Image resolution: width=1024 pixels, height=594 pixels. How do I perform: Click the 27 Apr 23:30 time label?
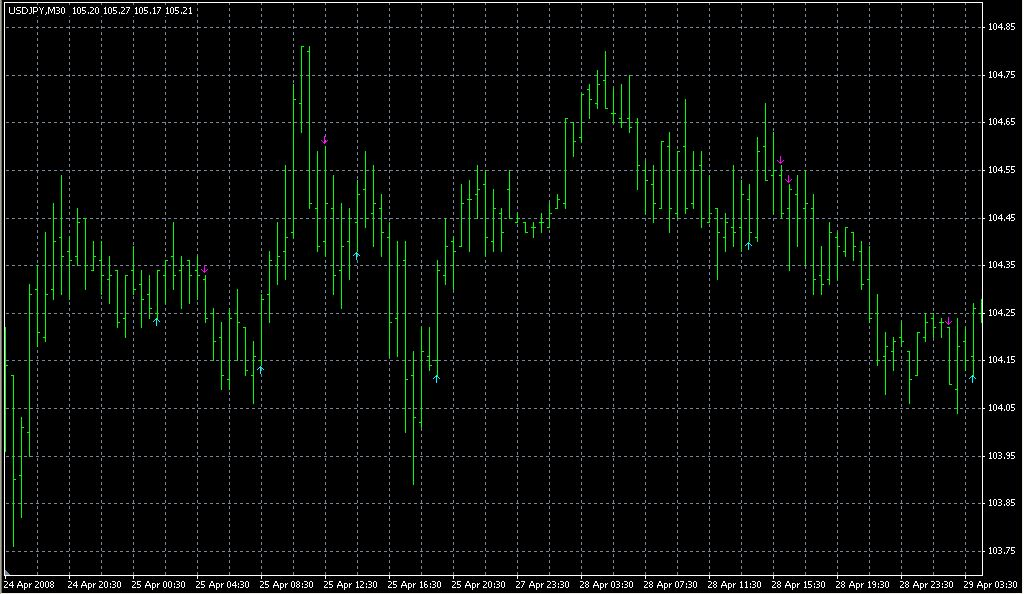click(x=543, y=585)
